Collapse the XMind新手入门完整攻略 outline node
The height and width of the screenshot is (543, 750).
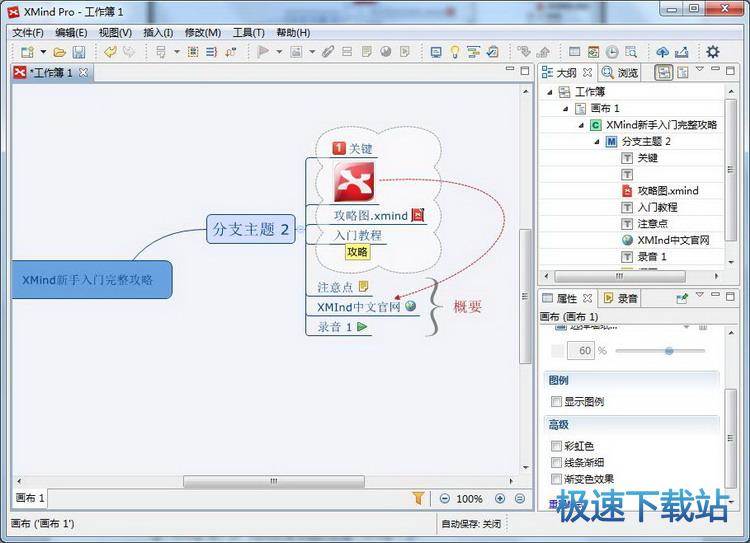pos(581,125)
